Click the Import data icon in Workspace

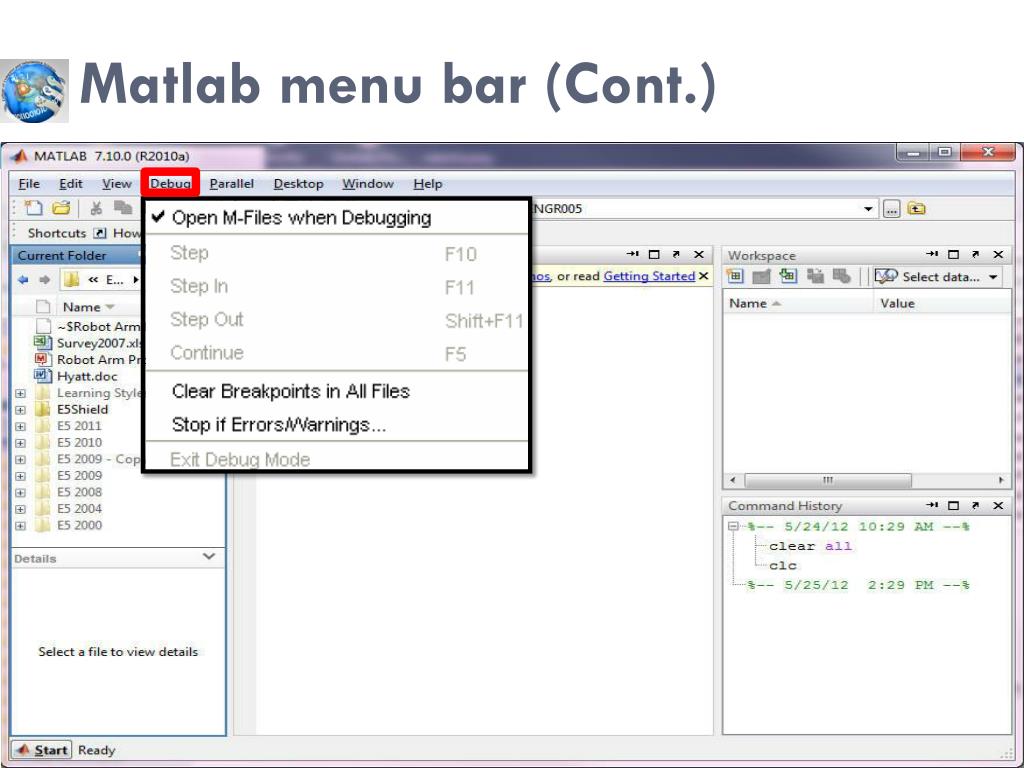point(788,276)
